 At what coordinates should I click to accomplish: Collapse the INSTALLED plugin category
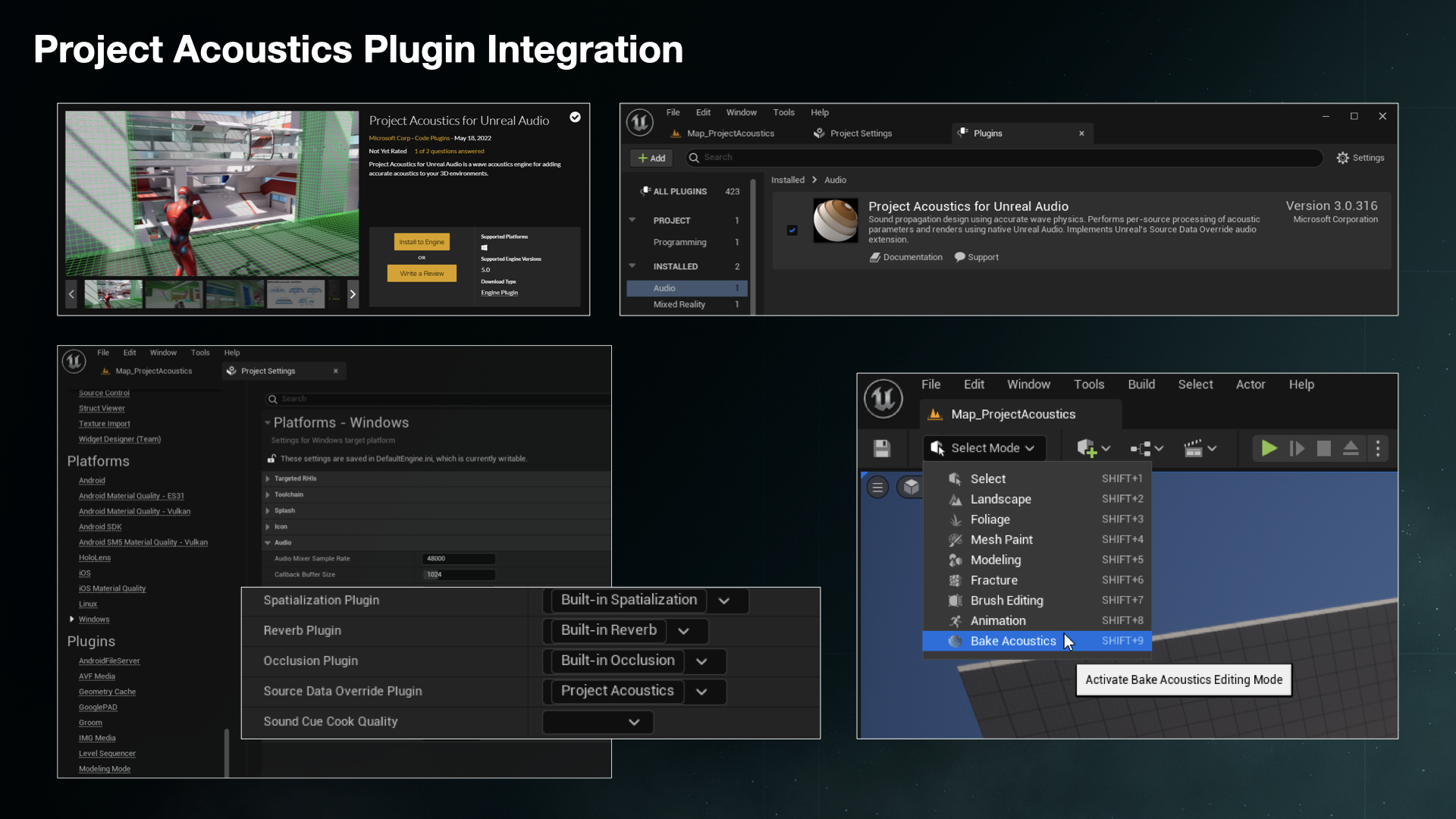(x=632, y=266)
